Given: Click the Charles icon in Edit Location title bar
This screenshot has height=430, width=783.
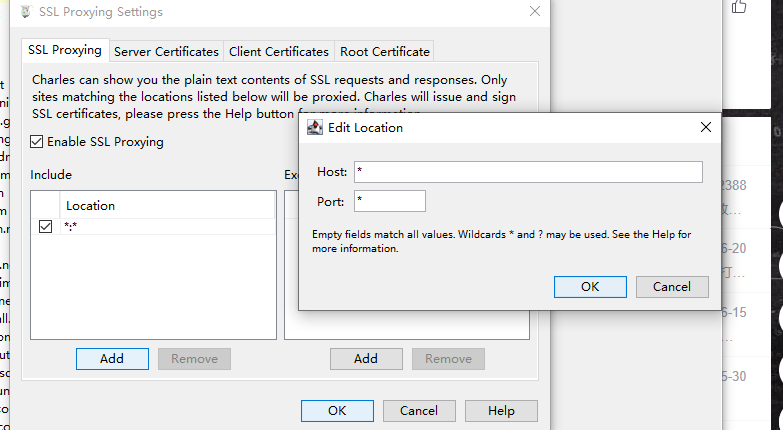Looking at the screenshot, I should [x=314, y=128].
